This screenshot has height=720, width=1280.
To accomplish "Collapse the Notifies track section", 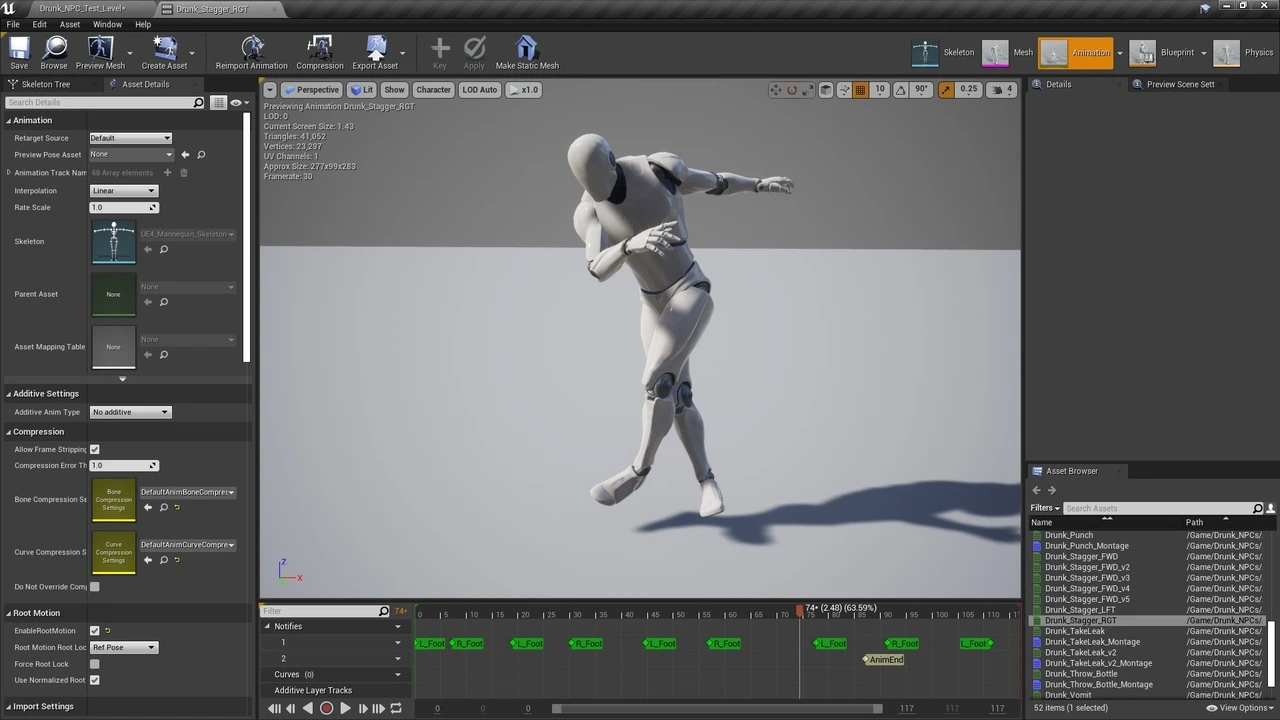I will [x=267, y=626].
